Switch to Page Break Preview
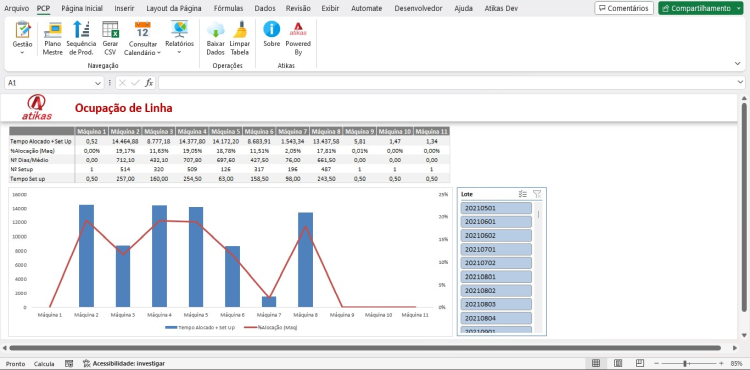 click(640, 363)
